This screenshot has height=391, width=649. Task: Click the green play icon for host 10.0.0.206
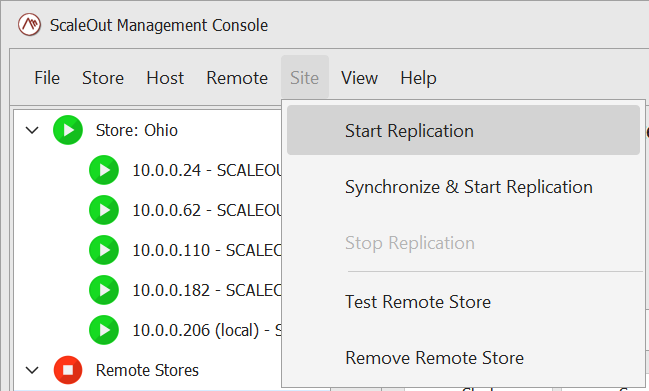click(104, 330)
